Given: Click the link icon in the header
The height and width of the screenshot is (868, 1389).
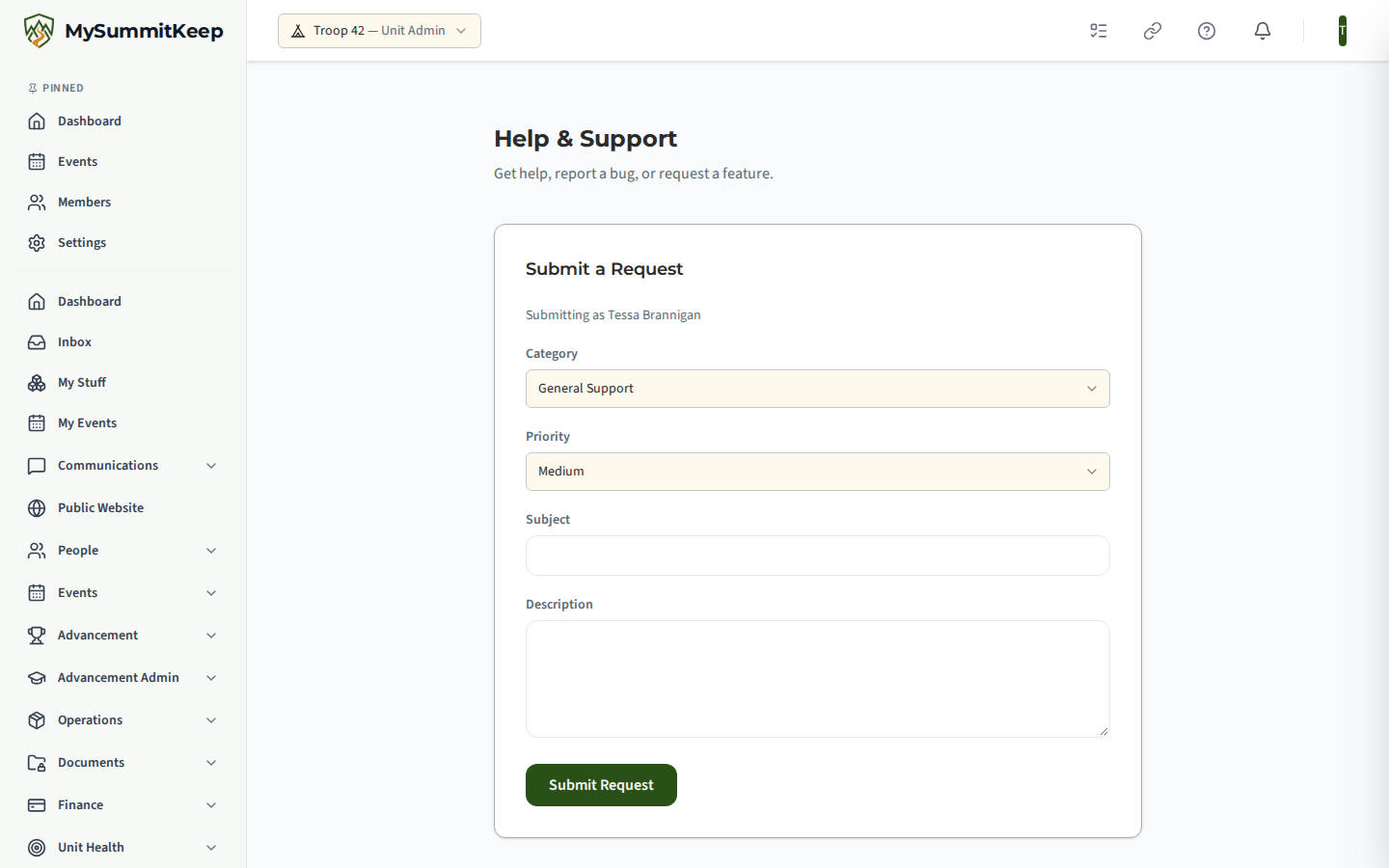Looking at the screenshot, I should [1153, 31].
